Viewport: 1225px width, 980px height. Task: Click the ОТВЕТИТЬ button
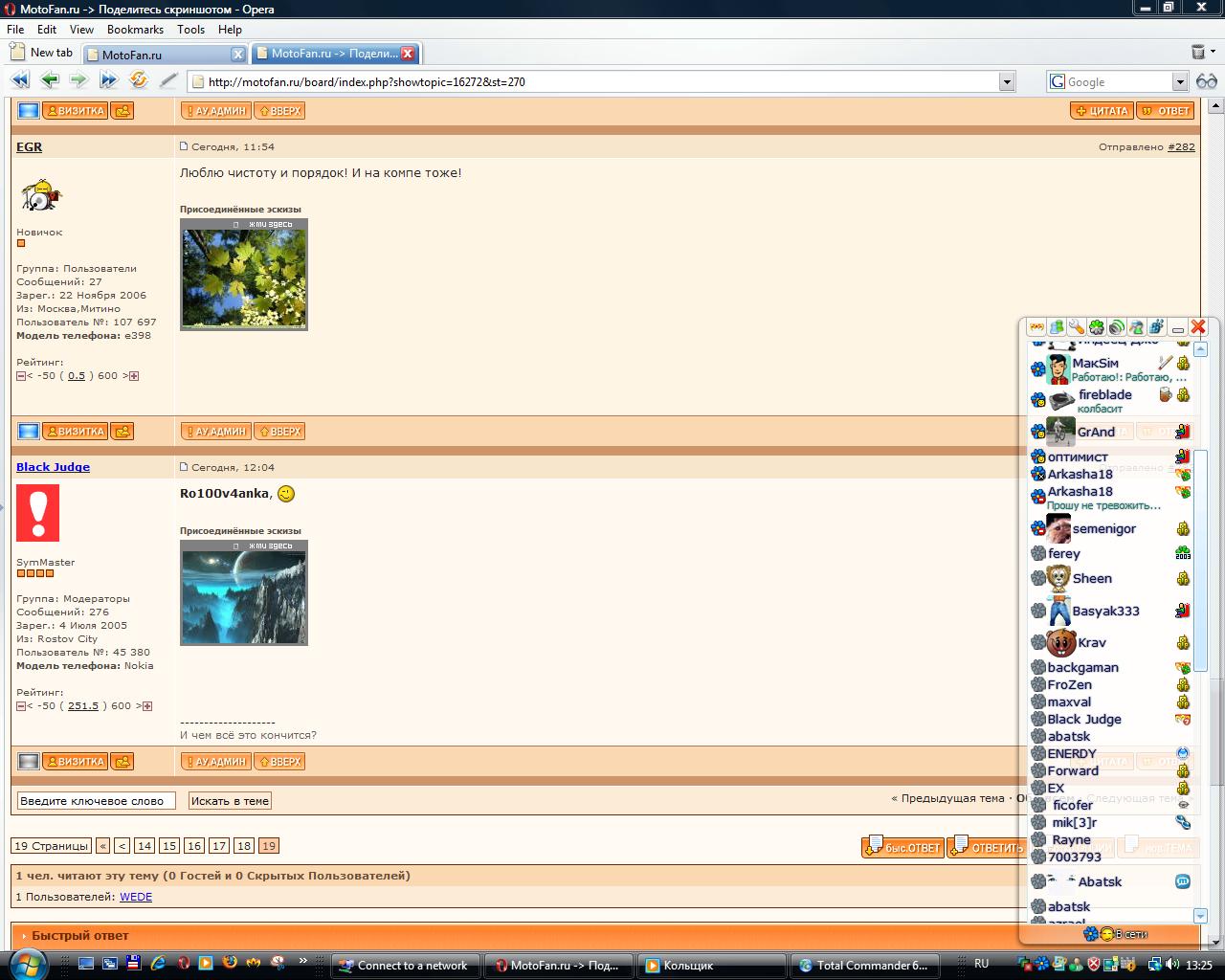click(987, 847)
